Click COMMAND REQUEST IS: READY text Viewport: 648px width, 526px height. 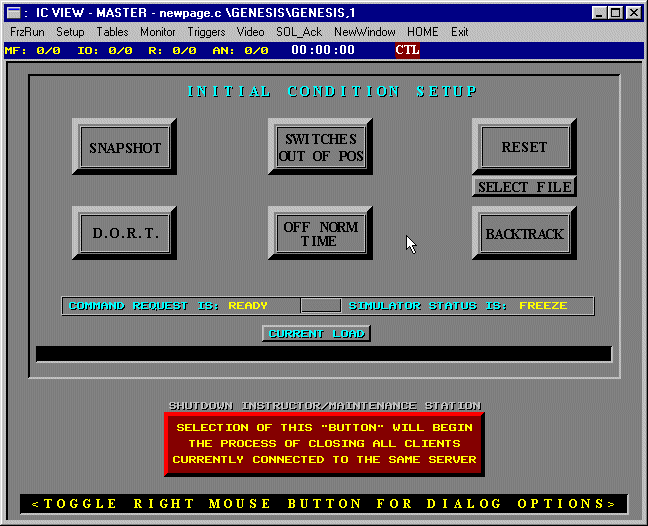(168, 305)
